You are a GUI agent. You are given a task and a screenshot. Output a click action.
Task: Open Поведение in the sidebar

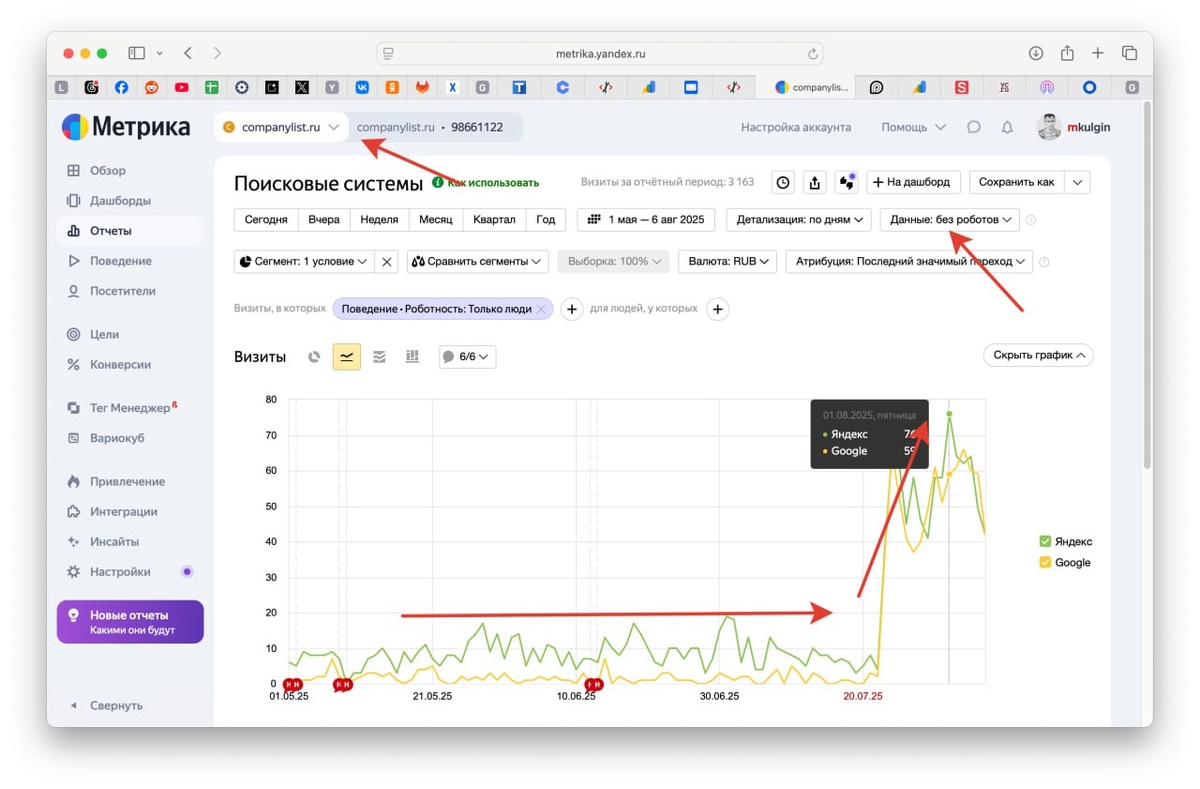click(x=109, y=260)
